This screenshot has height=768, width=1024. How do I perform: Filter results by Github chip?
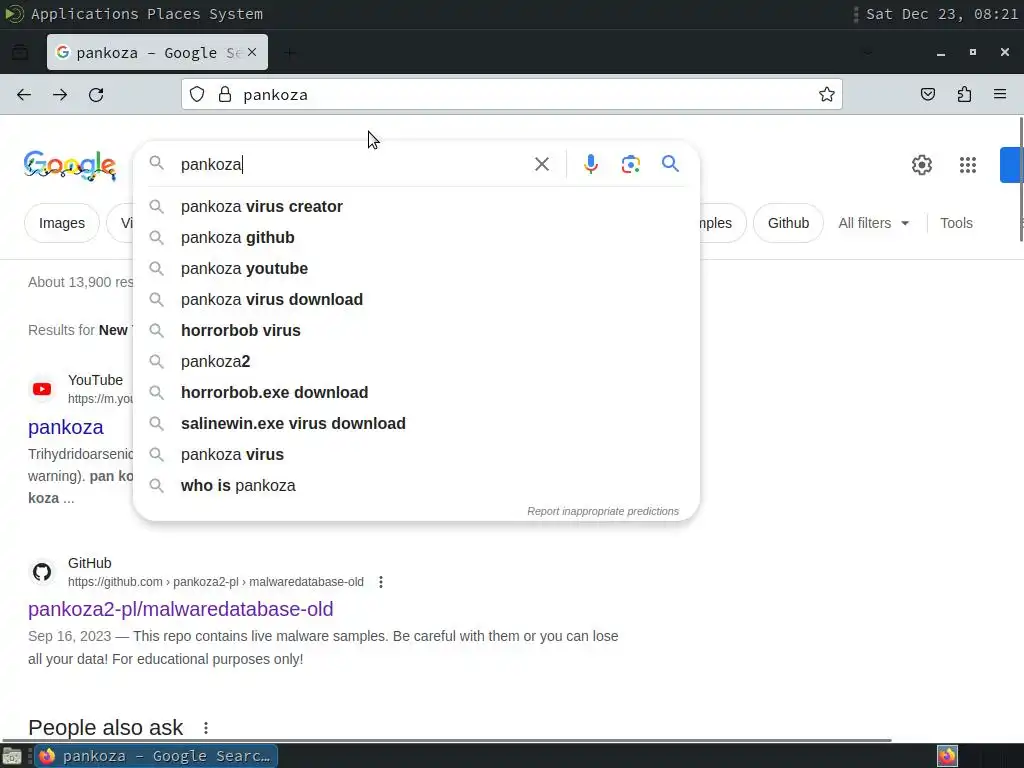[788, 223]
